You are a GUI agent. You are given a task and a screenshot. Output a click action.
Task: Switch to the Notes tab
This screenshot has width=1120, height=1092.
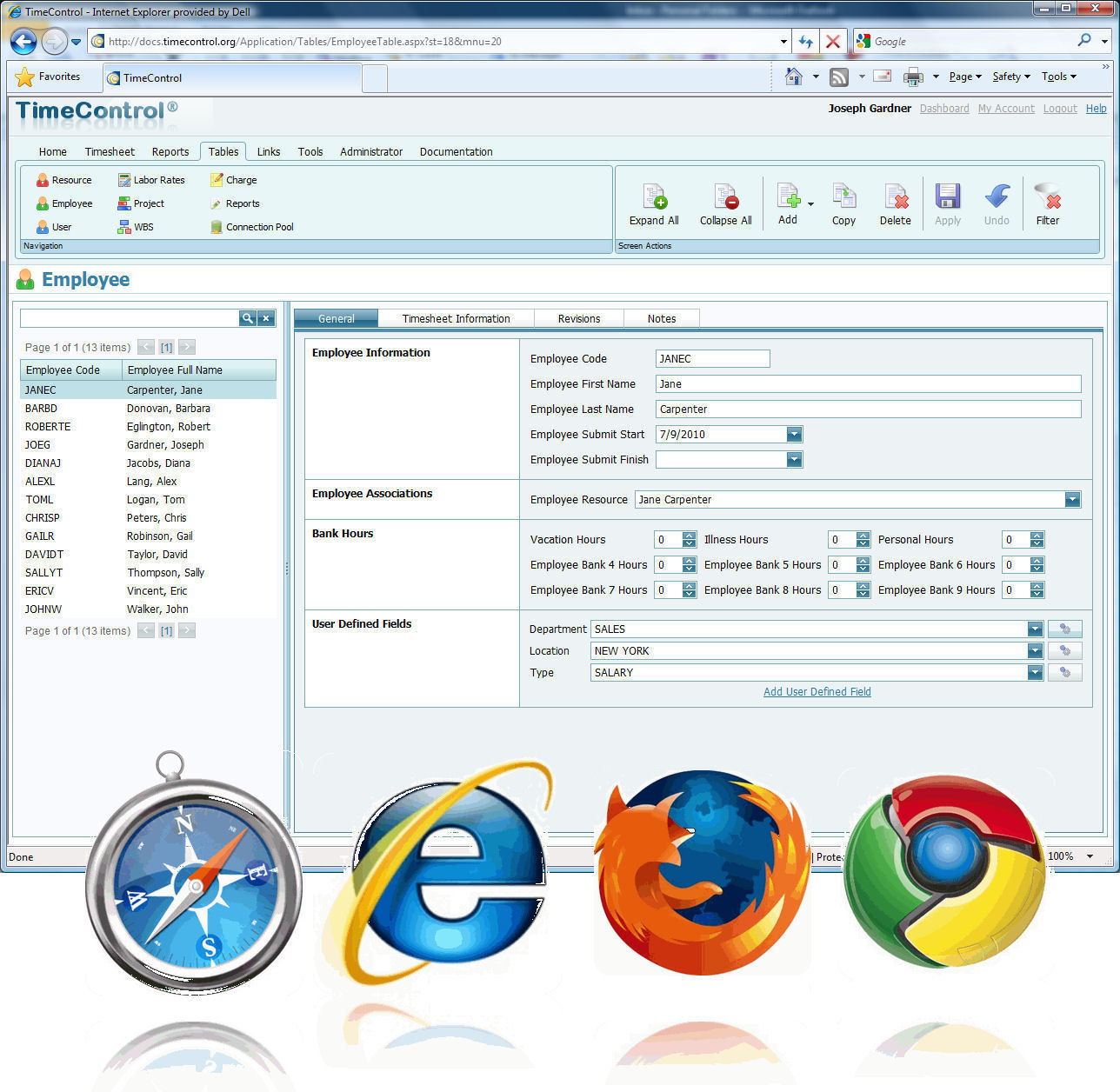(662, 318)
